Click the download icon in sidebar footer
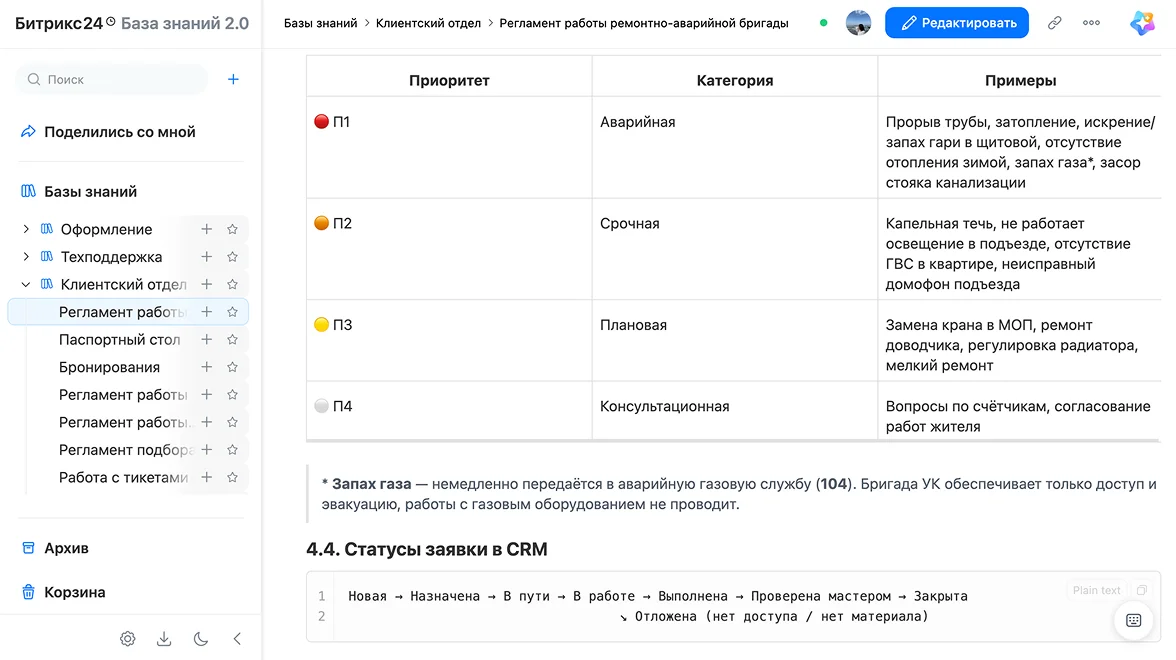The height and width of the screenshot is (660, 1176). pos(164,639)
